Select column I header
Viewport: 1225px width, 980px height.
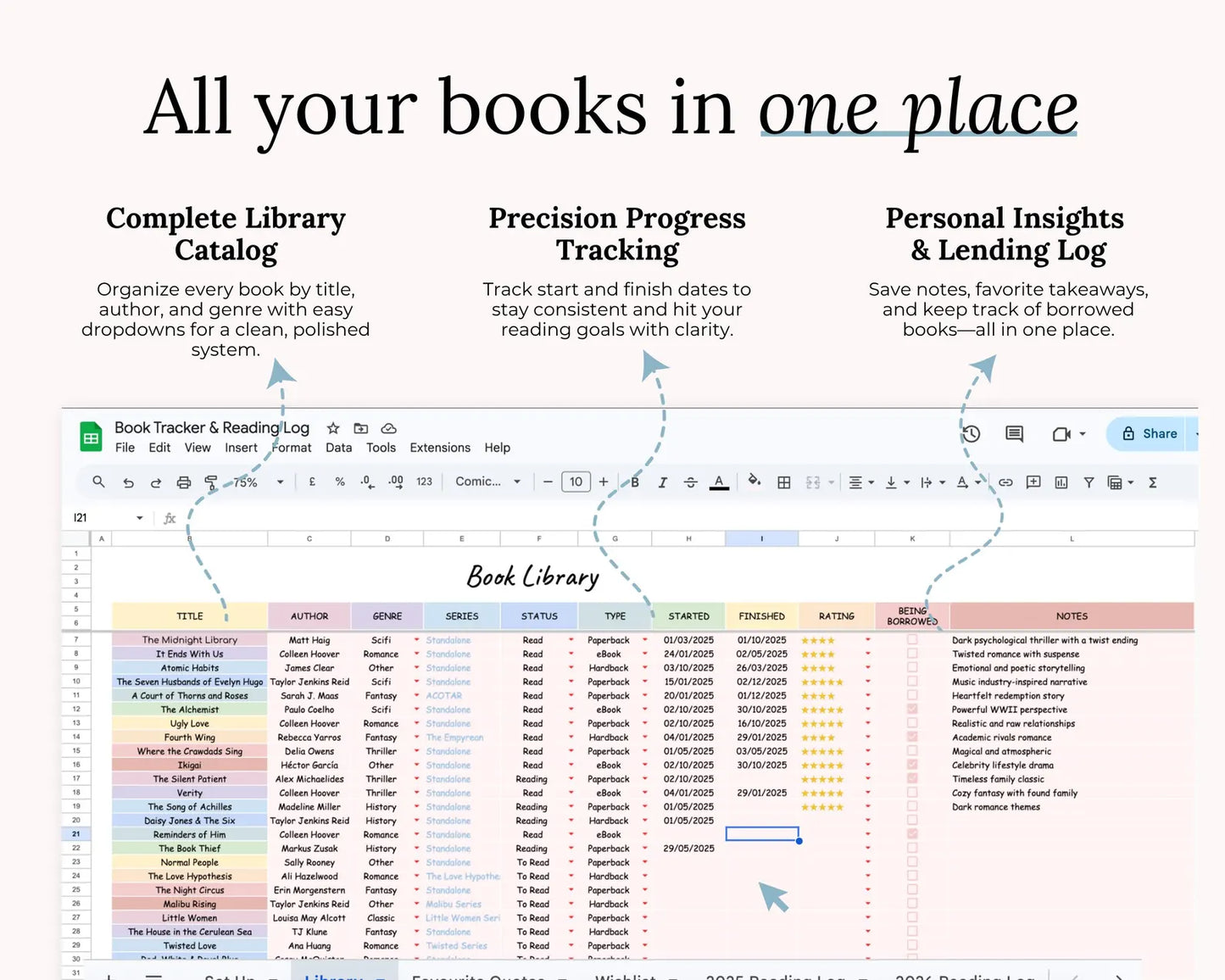[x=761, y=538]
